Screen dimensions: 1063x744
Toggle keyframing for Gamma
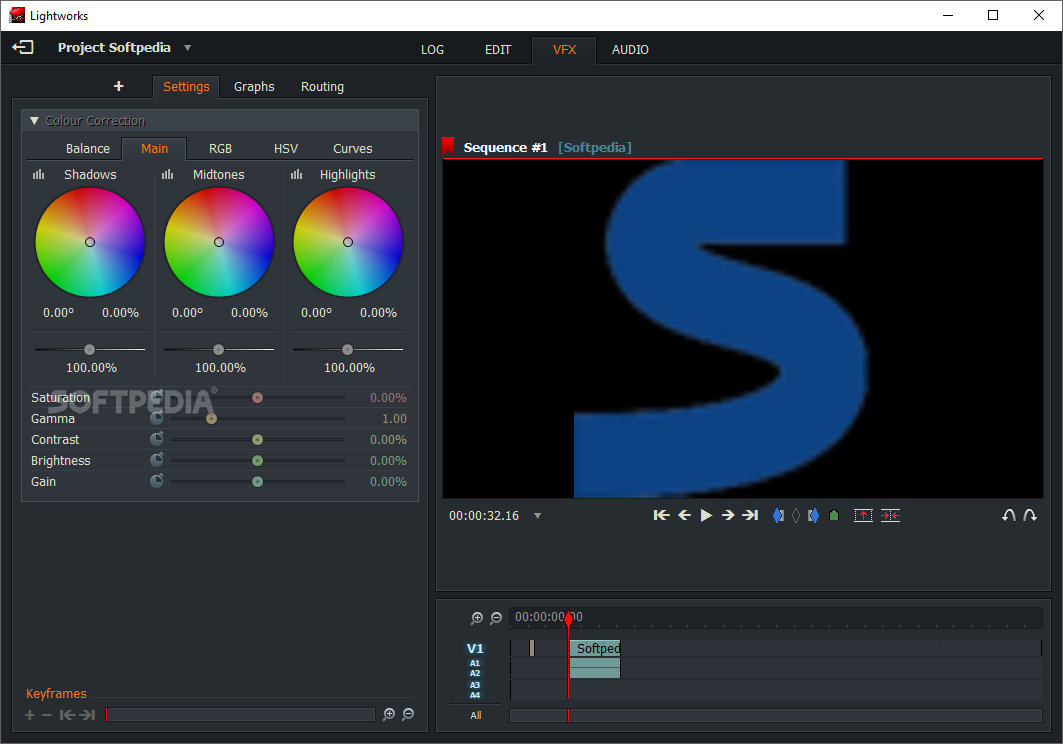157,418
